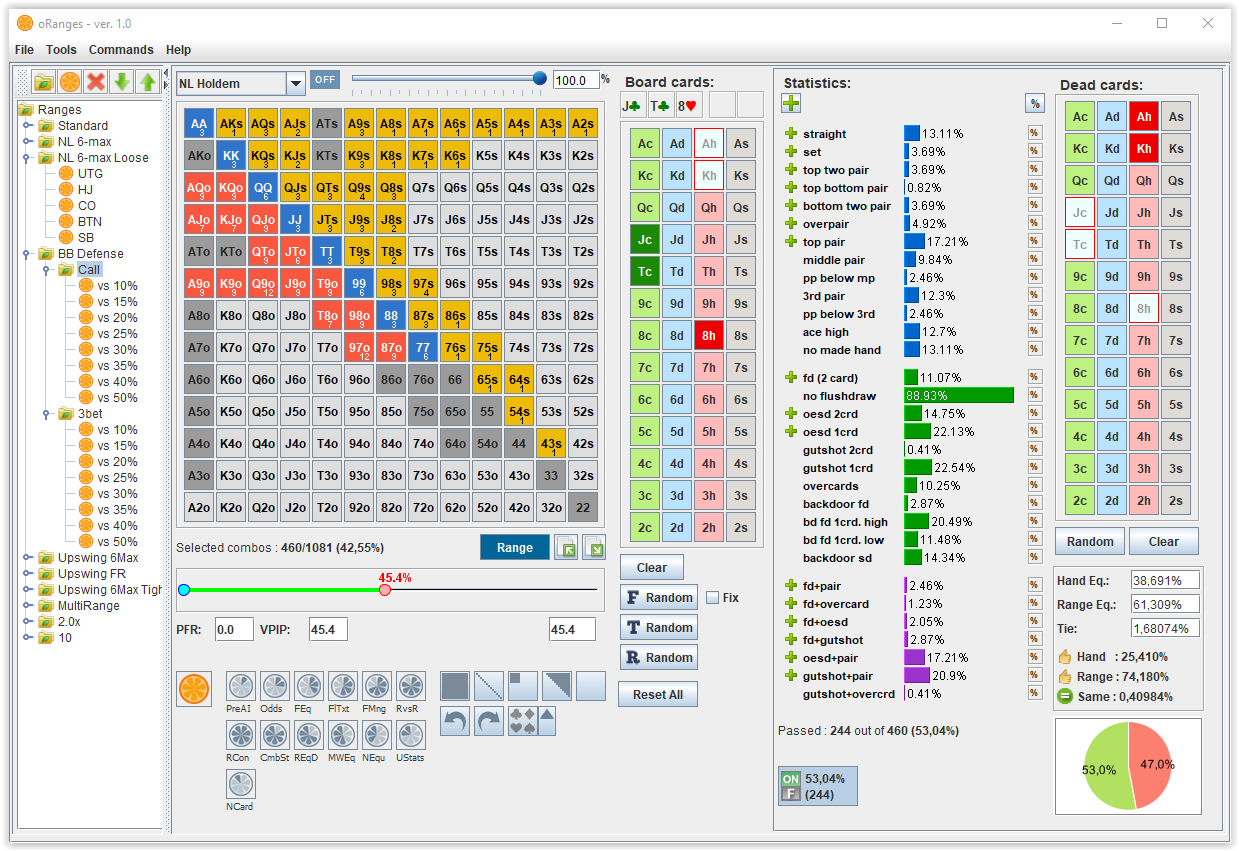This screenshot has width=1239, height=851.
Task: Open the Tools menu
Action: (61, 50)
